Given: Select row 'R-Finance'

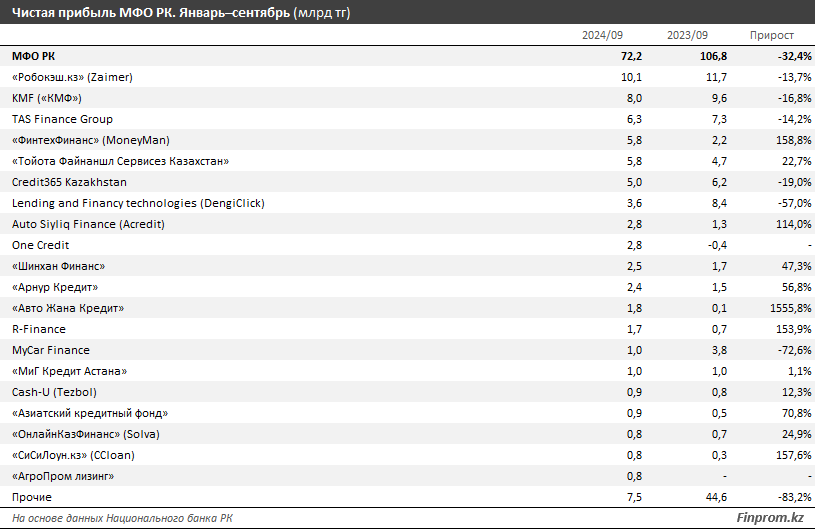Looking at the screenshot, I should [408, 329].
